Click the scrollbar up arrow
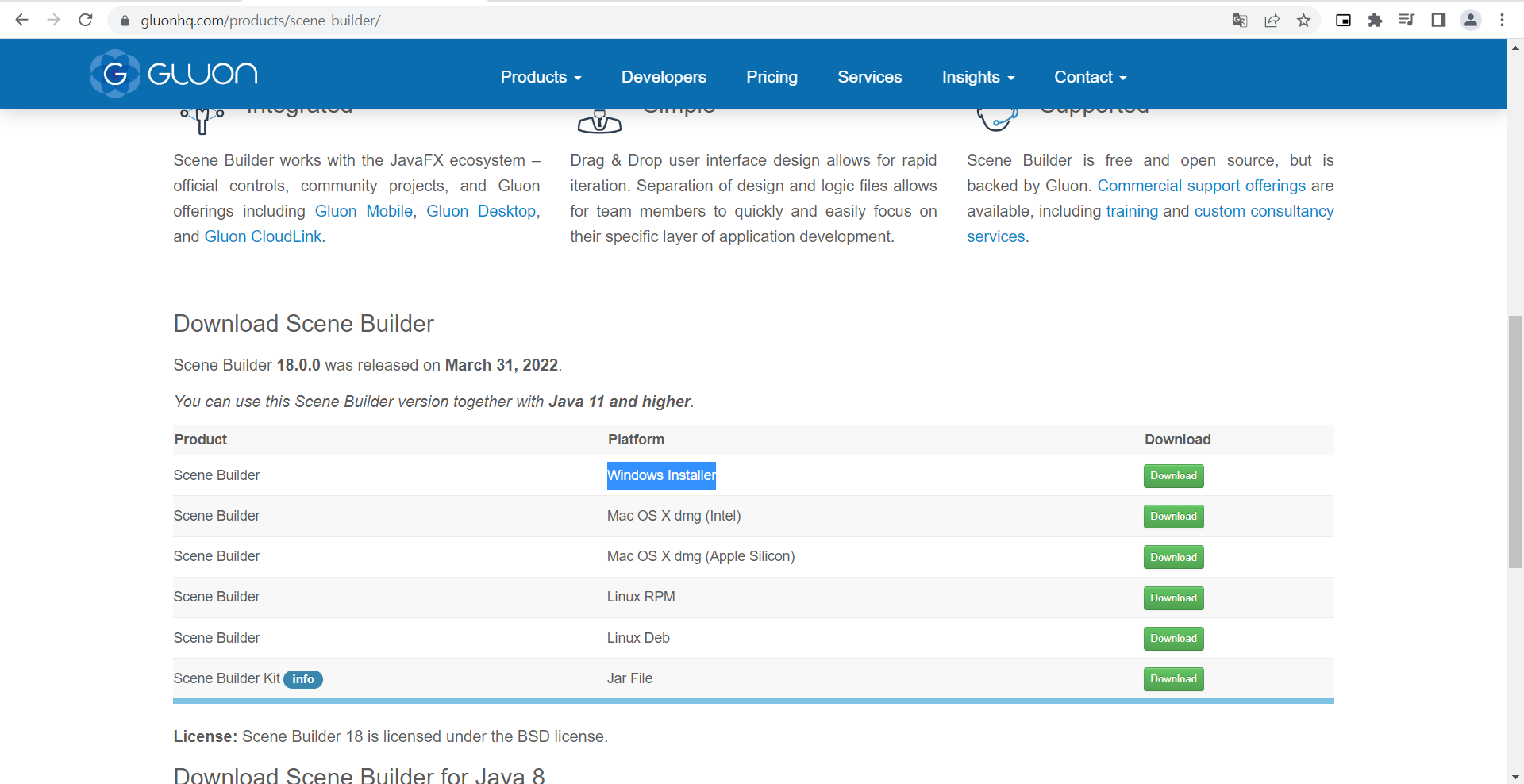The width and height of the screenshot is (1524, 784). pos(1515,48)
